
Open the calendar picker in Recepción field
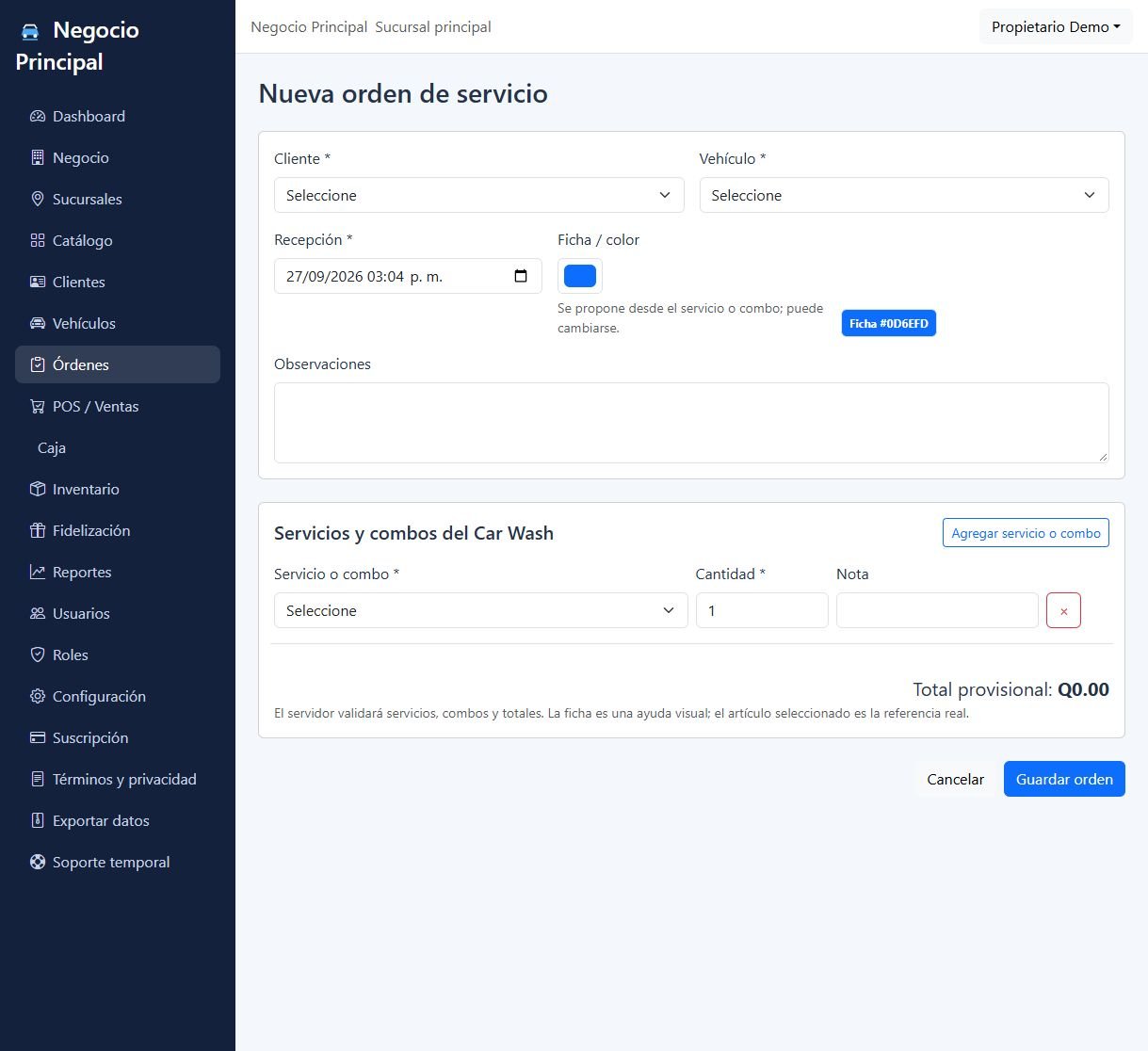pyautogui.click(x=521, y=276)
